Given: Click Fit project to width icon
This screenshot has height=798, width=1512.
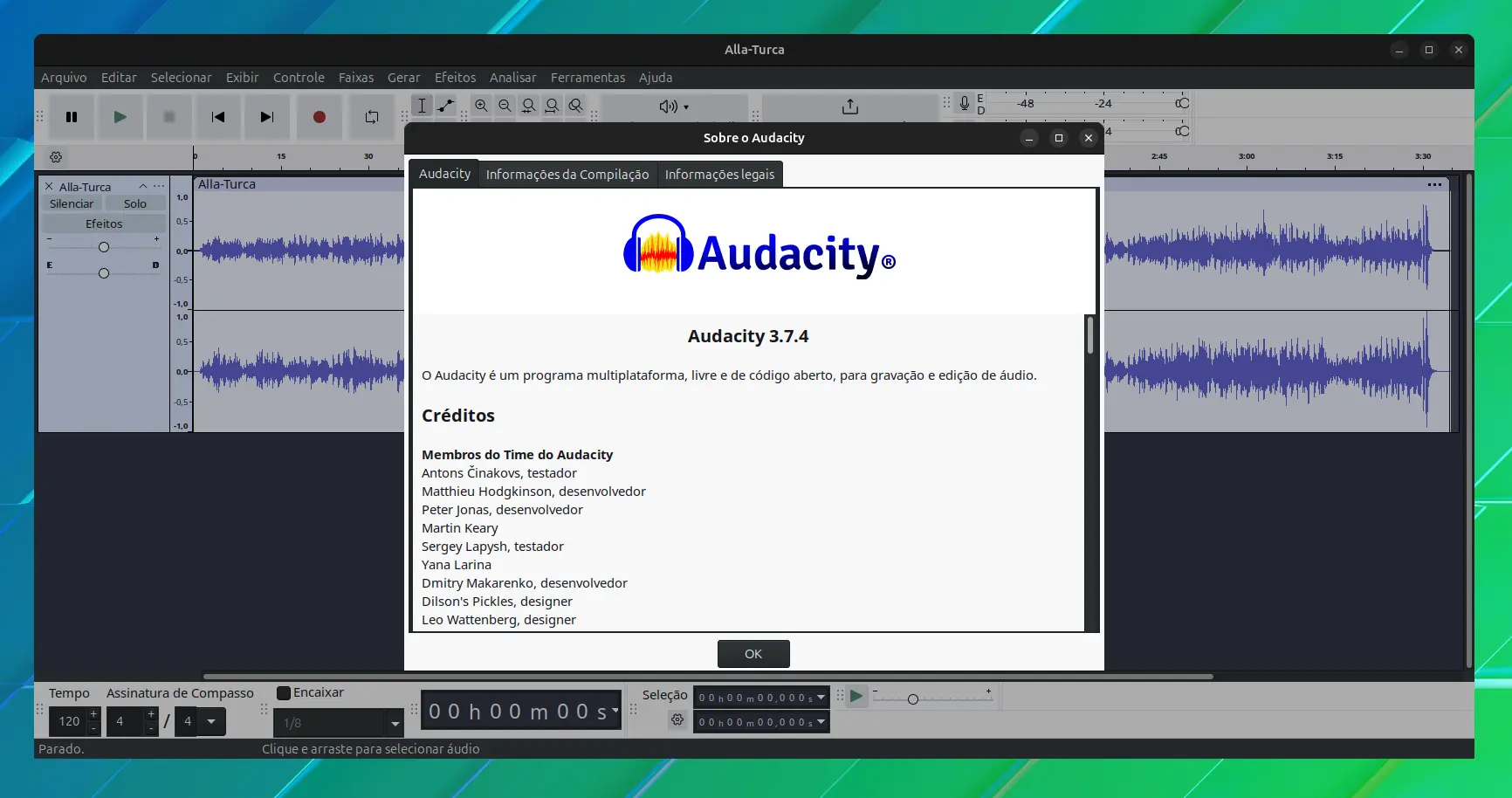Looking at the screenshot, I should coord(552,106).
